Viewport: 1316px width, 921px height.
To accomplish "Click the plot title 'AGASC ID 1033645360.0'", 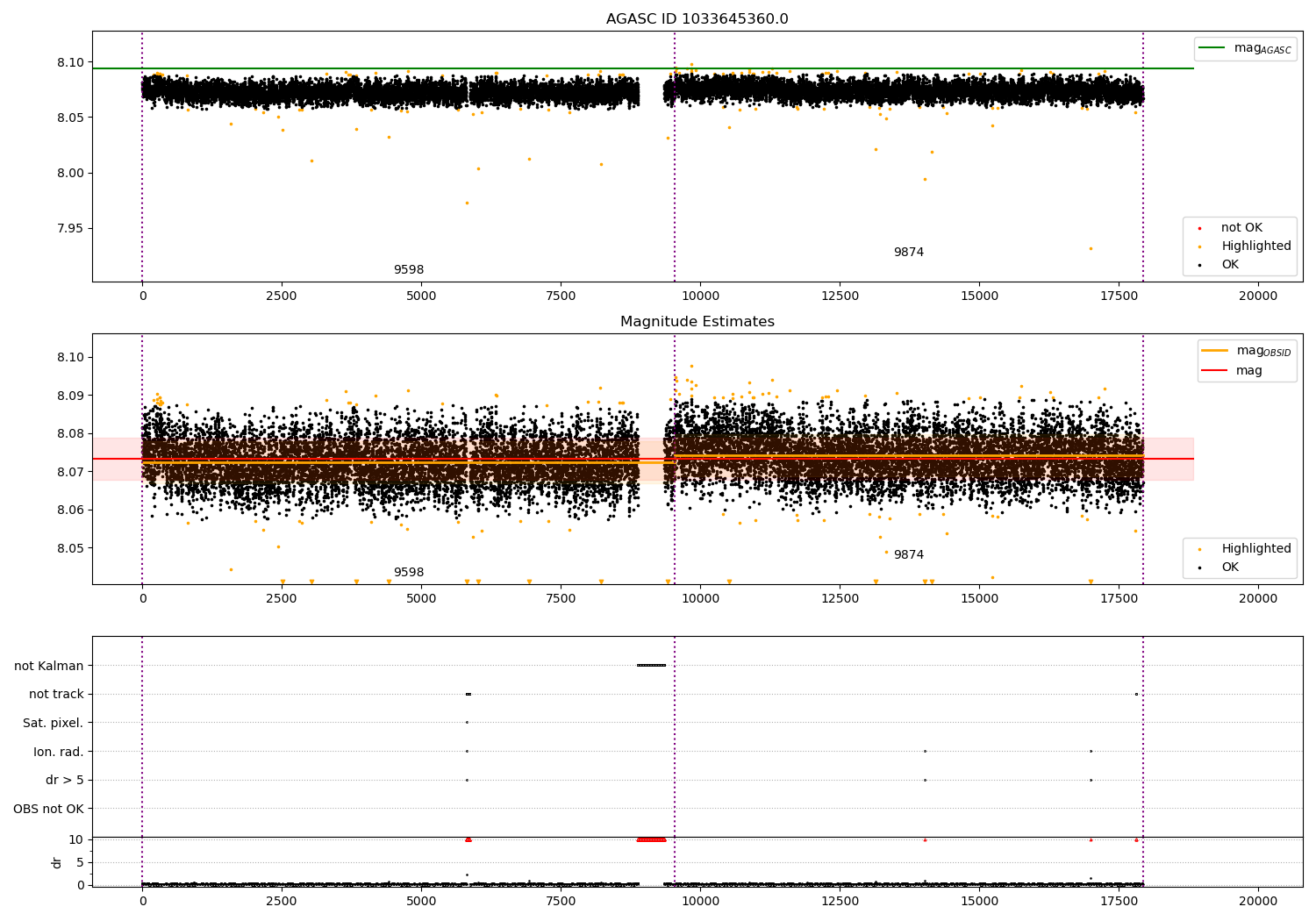I will (697, 19).
